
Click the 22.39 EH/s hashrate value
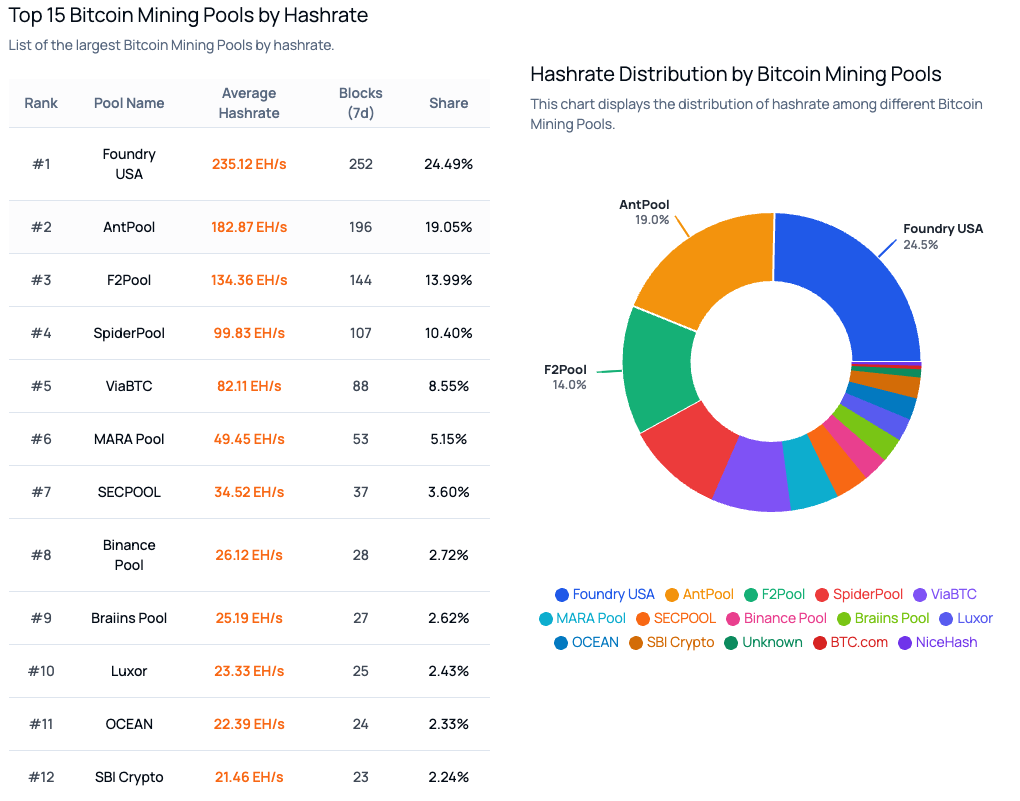(x=249, y=724)
